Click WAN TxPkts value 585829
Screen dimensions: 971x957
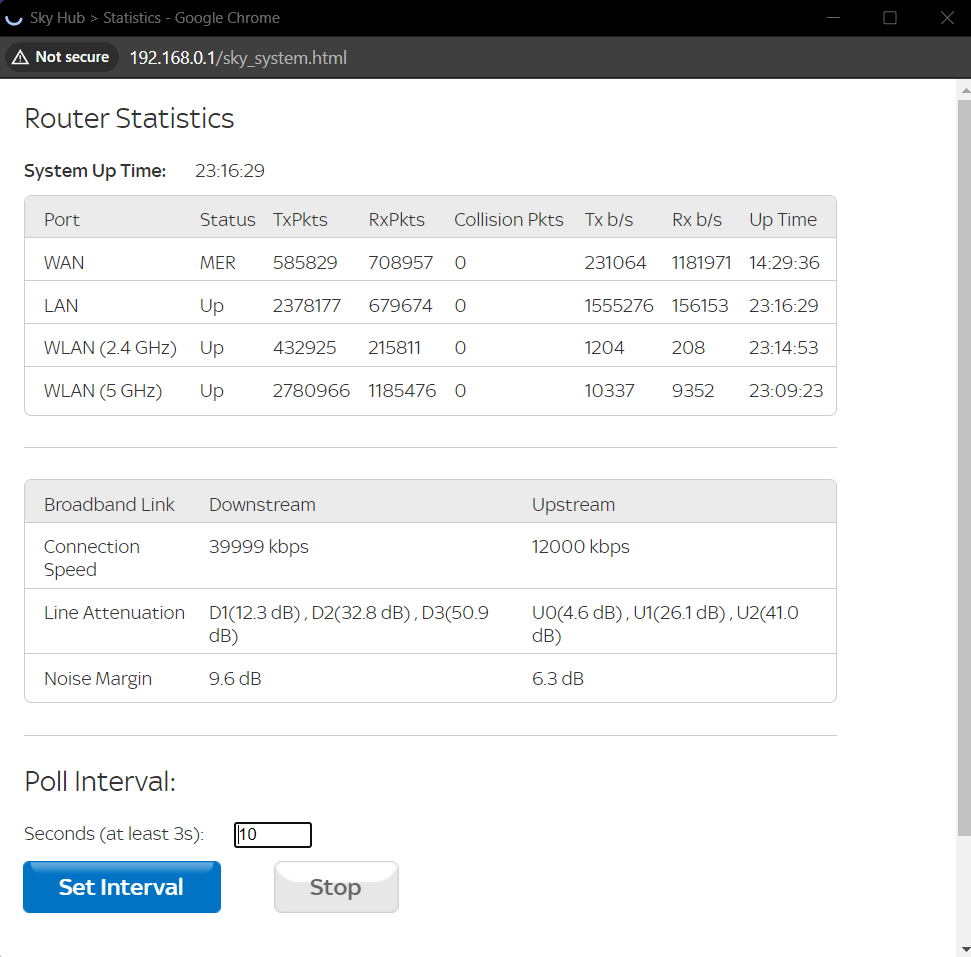click(x=305, y=263)
